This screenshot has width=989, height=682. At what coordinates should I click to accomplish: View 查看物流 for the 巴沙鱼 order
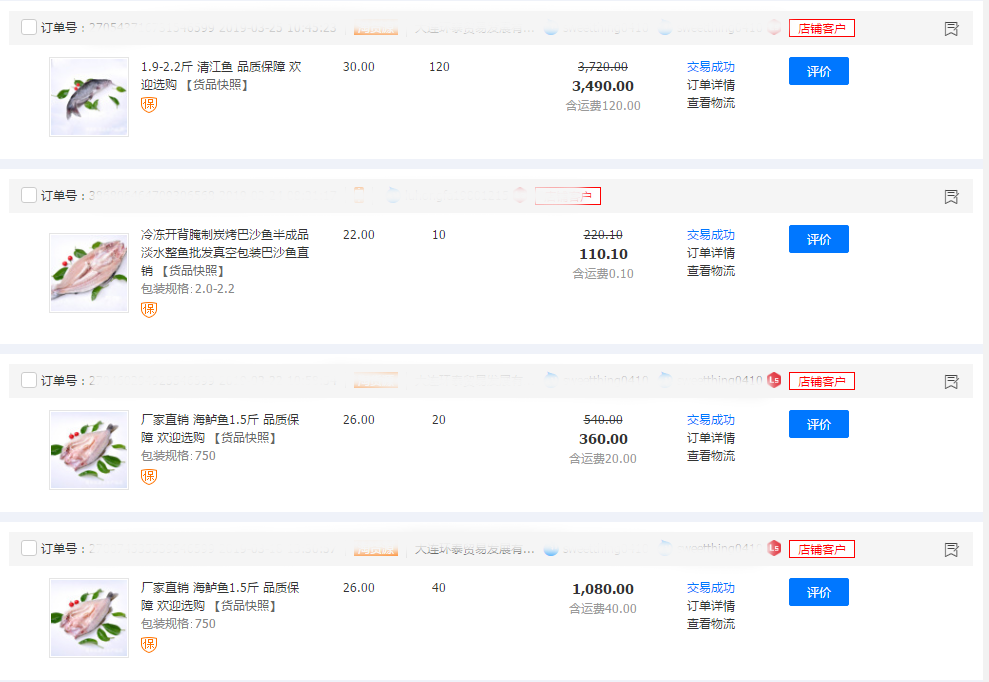[710, 271]
